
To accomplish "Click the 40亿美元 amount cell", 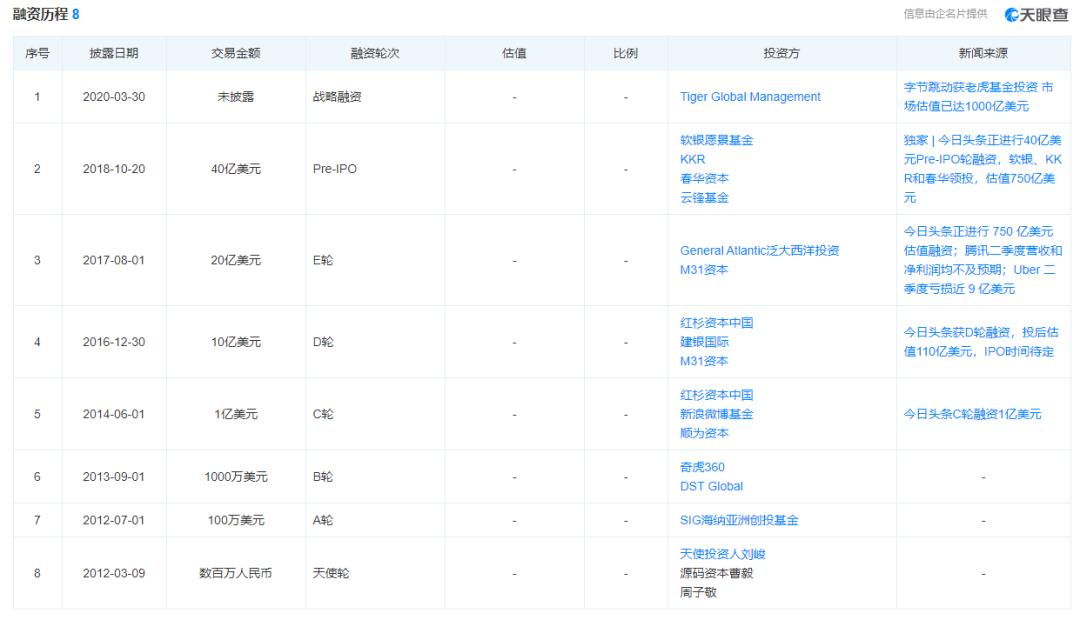I will tap(236, 169).
